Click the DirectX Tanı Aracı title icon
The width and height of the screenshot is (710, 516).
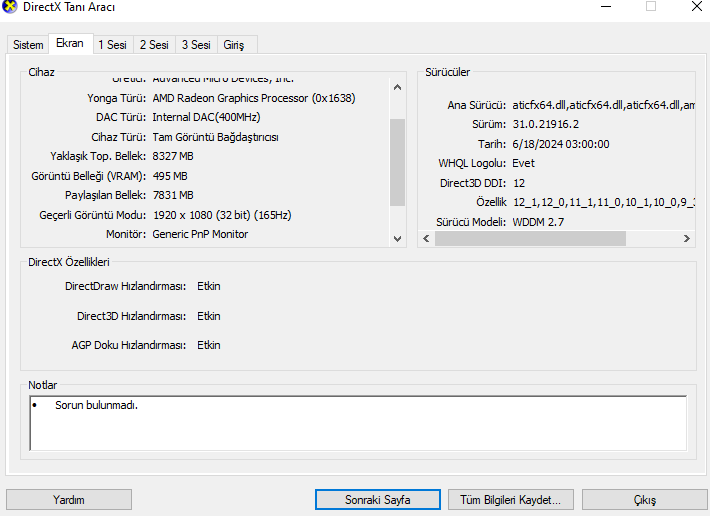(x=10, y=7)
